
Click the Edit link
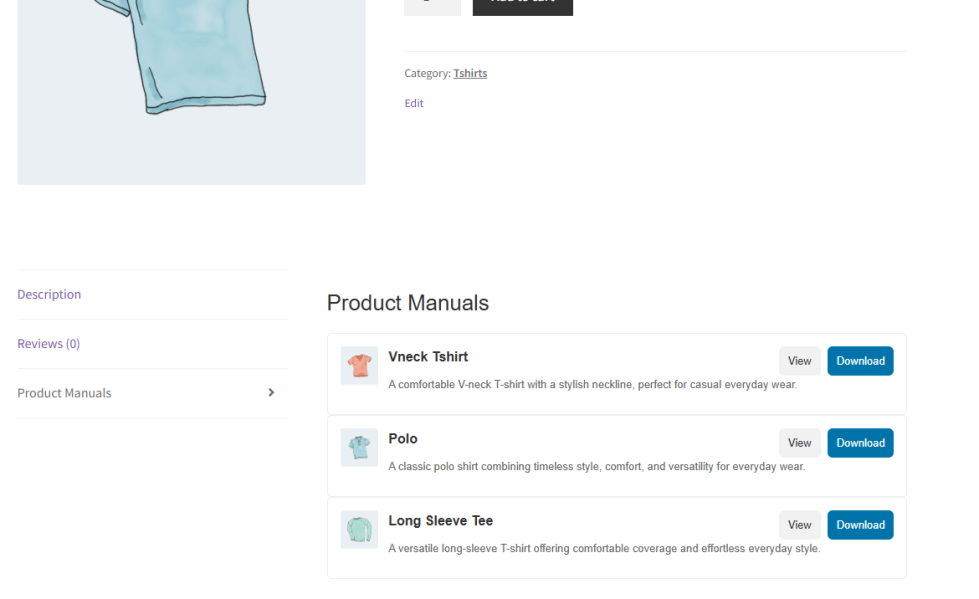(414, 103)
